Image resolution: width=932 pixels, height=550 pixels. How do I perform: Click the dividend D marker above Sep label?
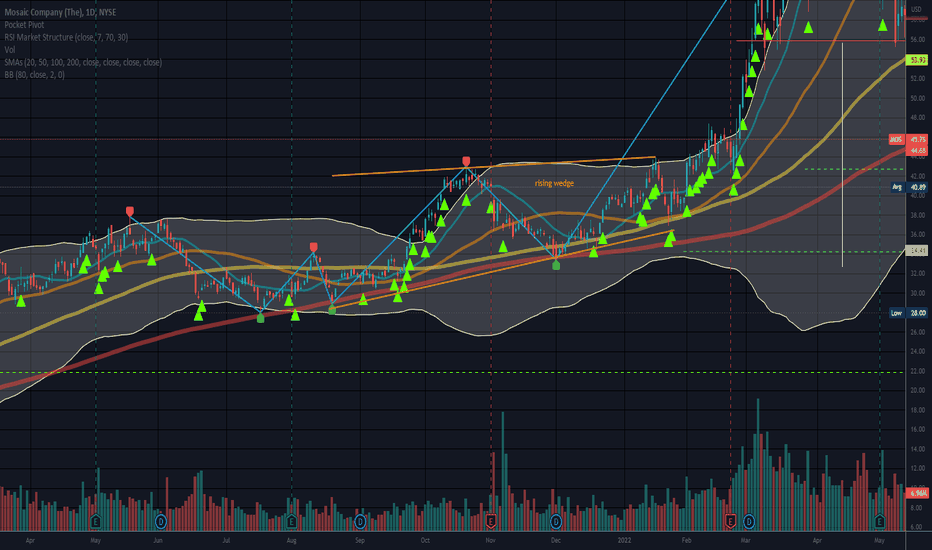360,521
